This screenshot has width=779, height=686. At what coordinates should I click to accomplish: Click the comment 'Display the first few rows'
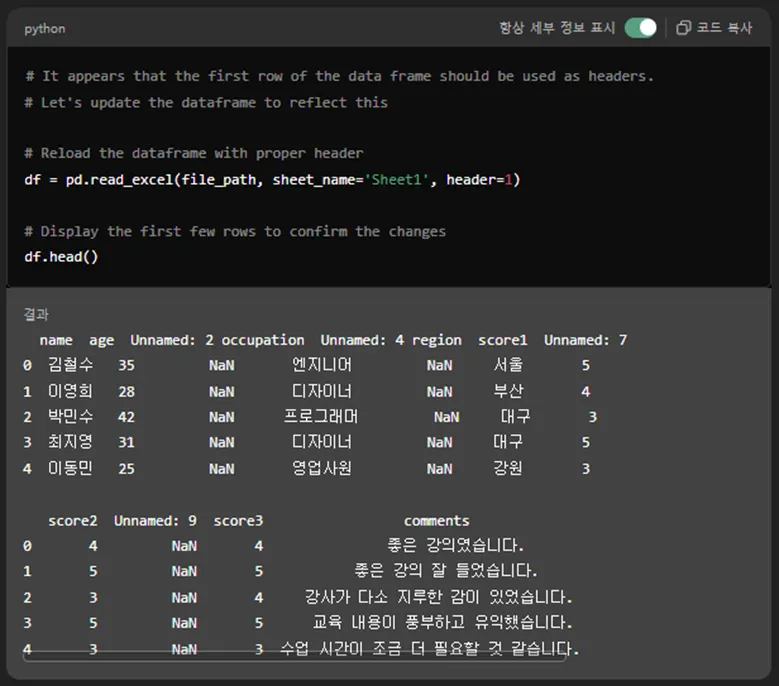pyautogui.click(x=235, y=231)
